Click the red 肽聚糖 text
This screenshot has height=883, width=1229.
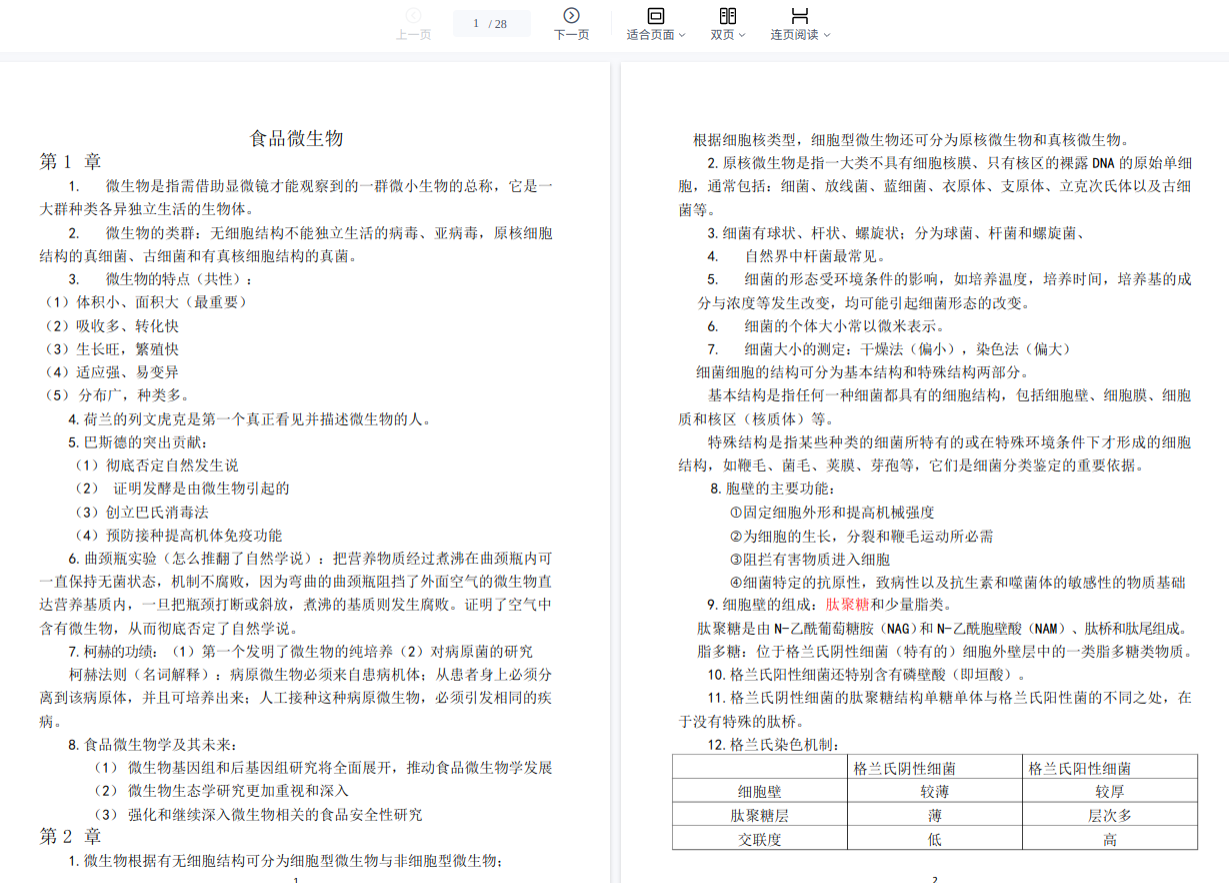coord(847,605)
